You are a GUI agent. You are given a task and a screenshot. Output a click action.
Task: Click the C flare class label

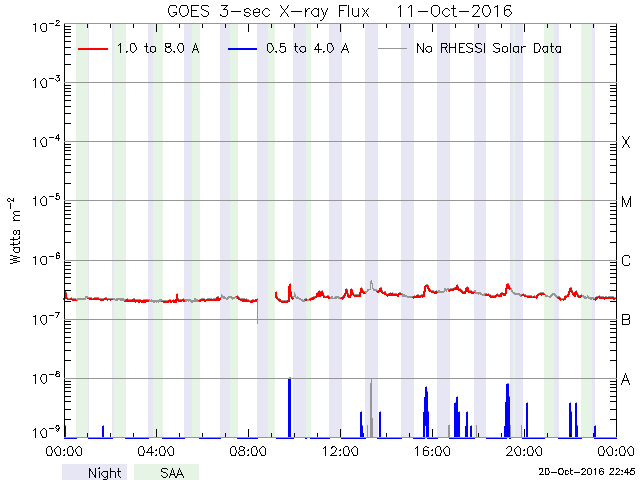[x=626, y=261]
